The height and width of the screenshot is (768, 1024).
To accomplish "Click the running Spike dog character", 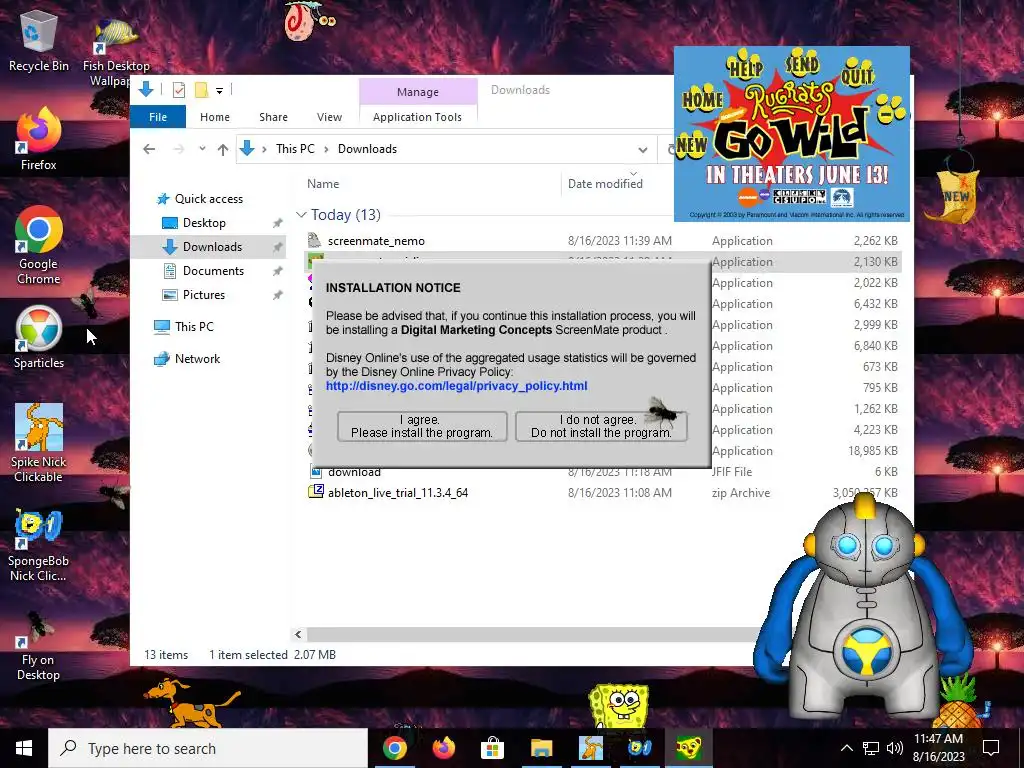I will point(191,703).
